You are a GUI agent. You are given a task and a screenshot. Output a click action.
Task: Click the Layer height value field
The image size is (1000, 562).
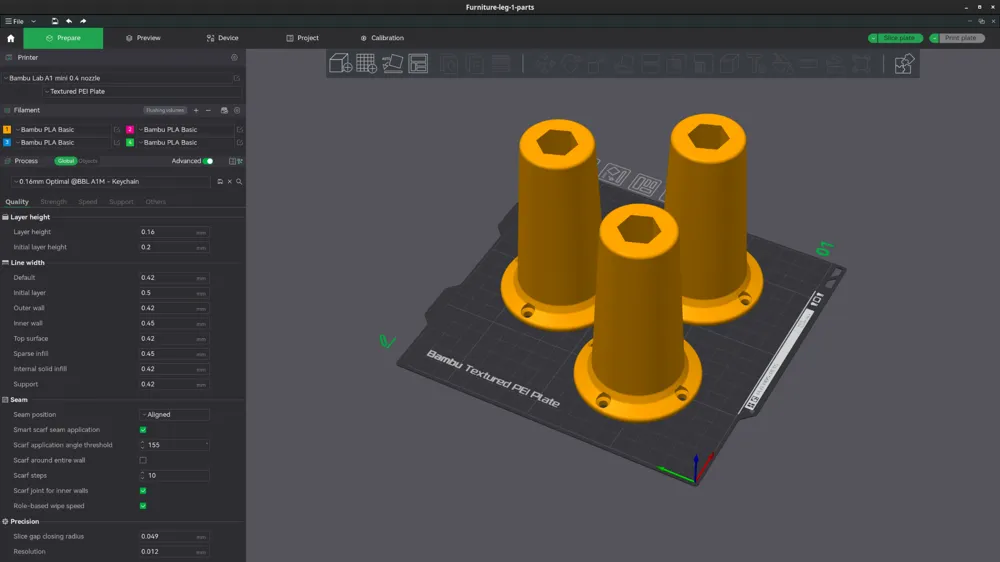[174, 232]
